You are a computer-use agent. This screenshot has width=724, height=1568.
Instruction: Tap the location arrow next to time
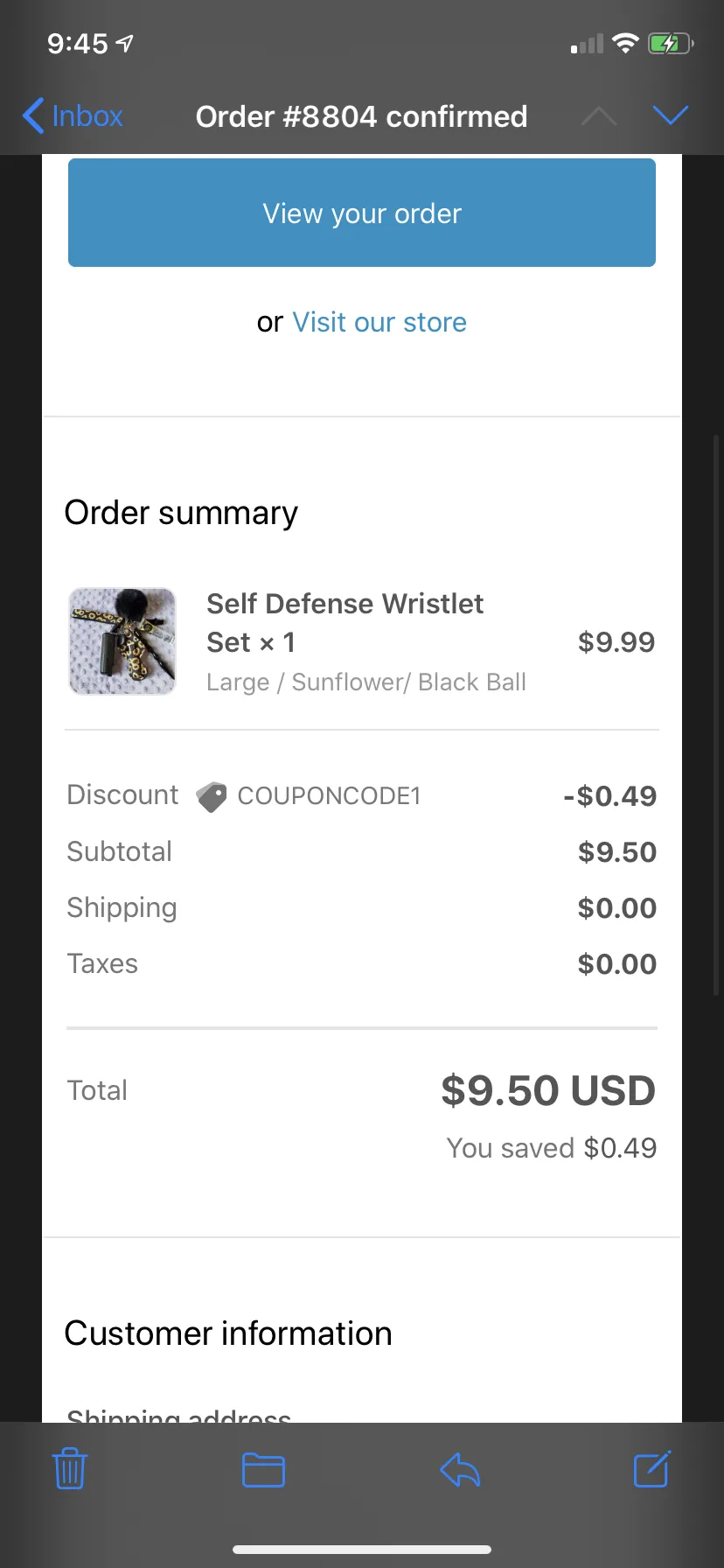(125, 43)
